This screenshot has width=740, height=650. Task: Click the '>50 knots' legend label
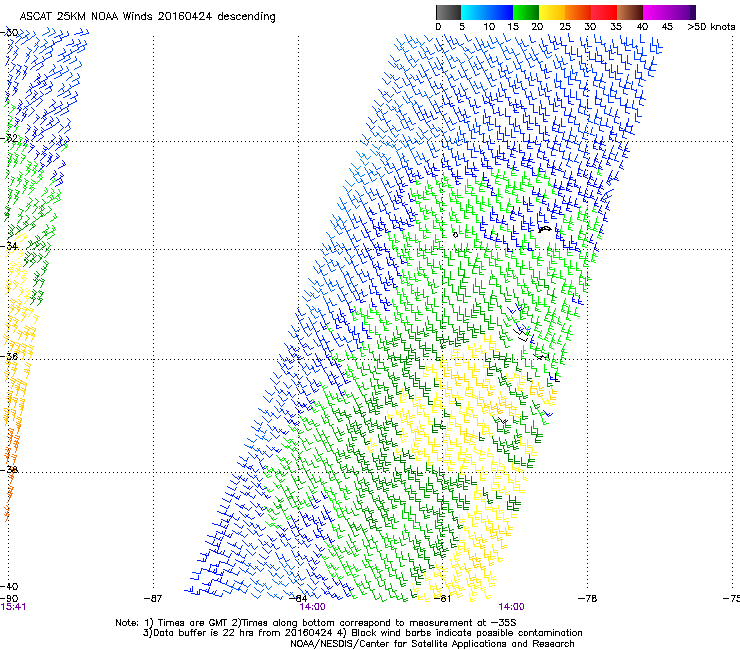coord(711,27)
